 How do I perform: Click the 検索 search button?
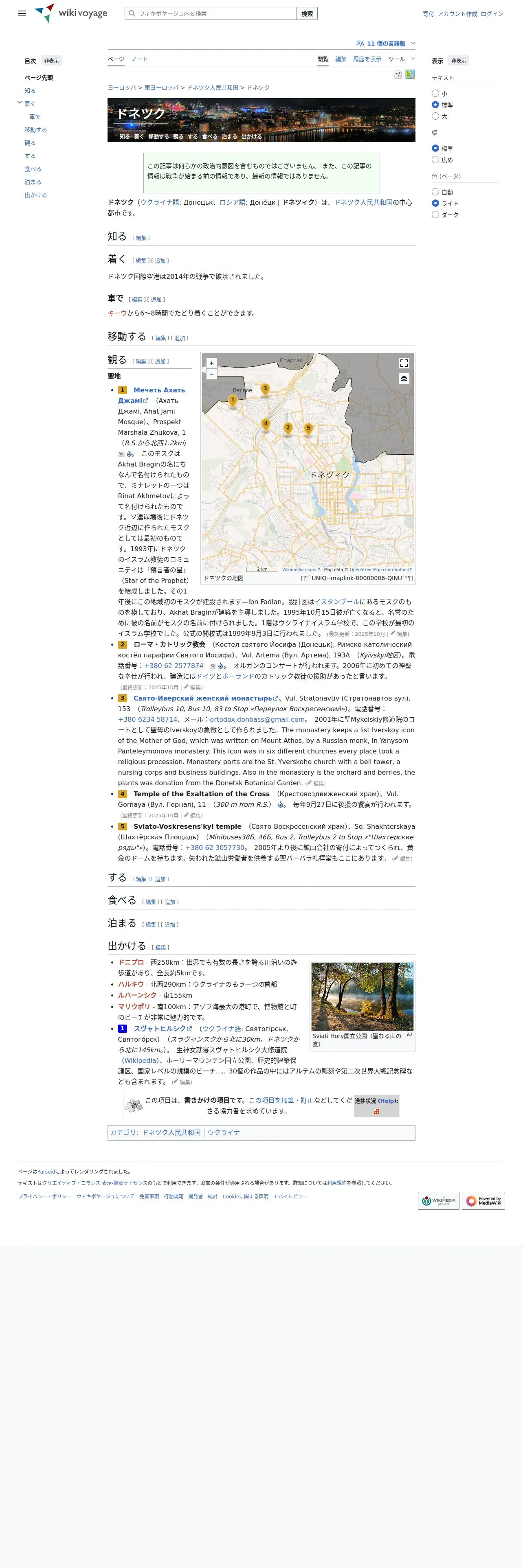point(308,13)
